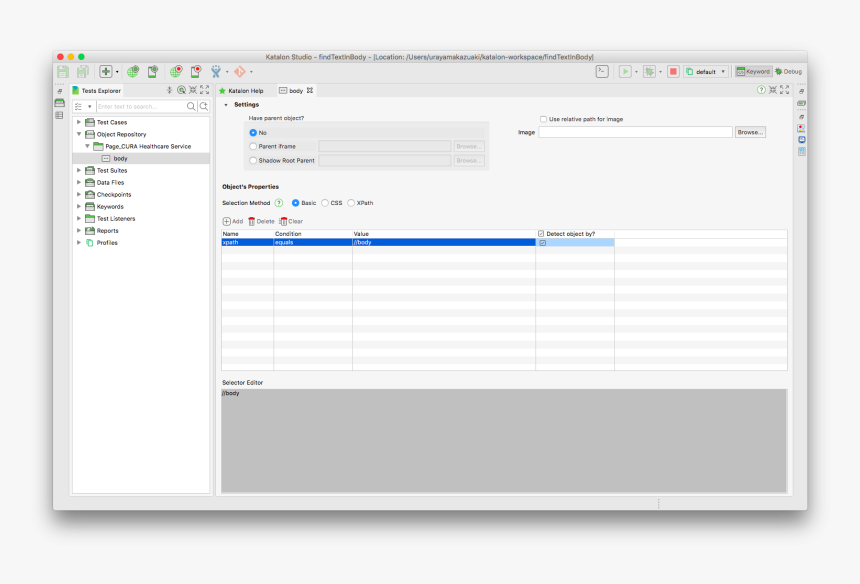Click the Add new item plus icon

pyautogui.click(x=105, y=72)
